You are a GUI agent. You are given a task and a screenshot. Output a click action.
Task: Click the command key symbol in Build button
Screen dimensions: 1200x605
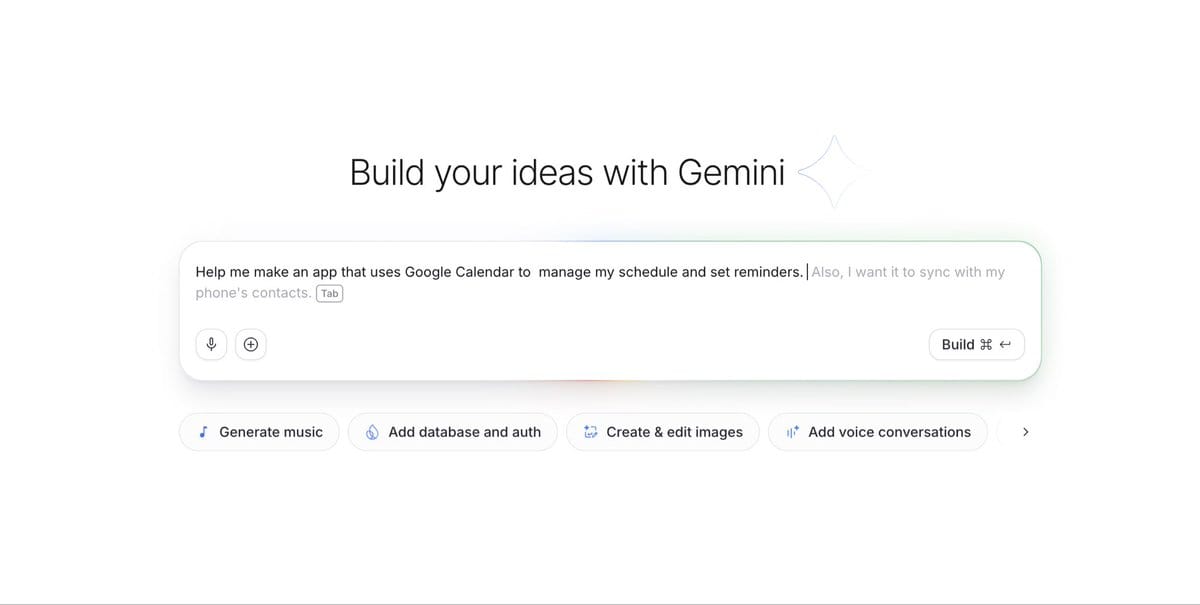tap(986, 345)
